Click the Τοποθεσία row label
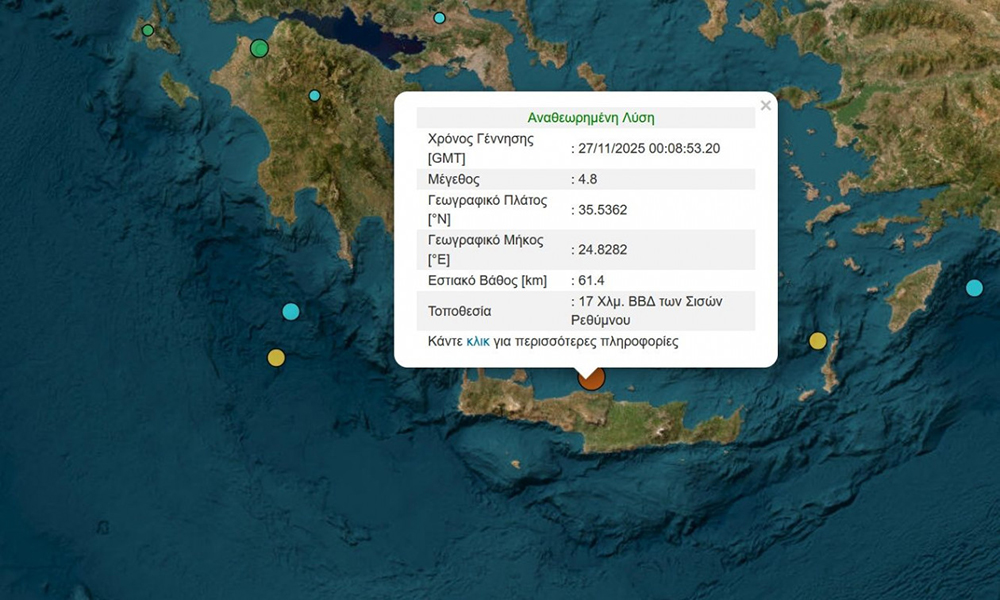This screenshot has height=600, width=1000. 460,311
